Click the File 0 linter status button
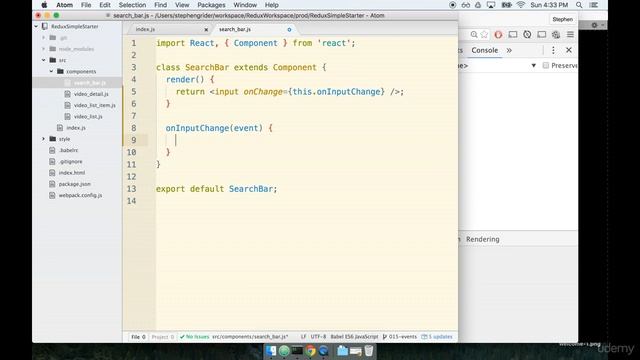The image size is (640, 360). [138, 337]
